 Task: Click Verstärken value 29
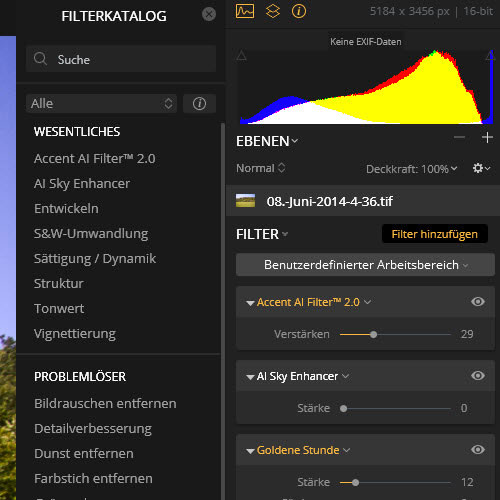[467, 334]
